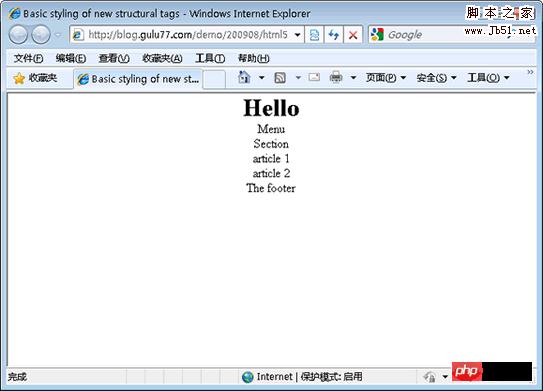Click the Back navigation button
Viewport: 543px width, 391px height.
18,35
